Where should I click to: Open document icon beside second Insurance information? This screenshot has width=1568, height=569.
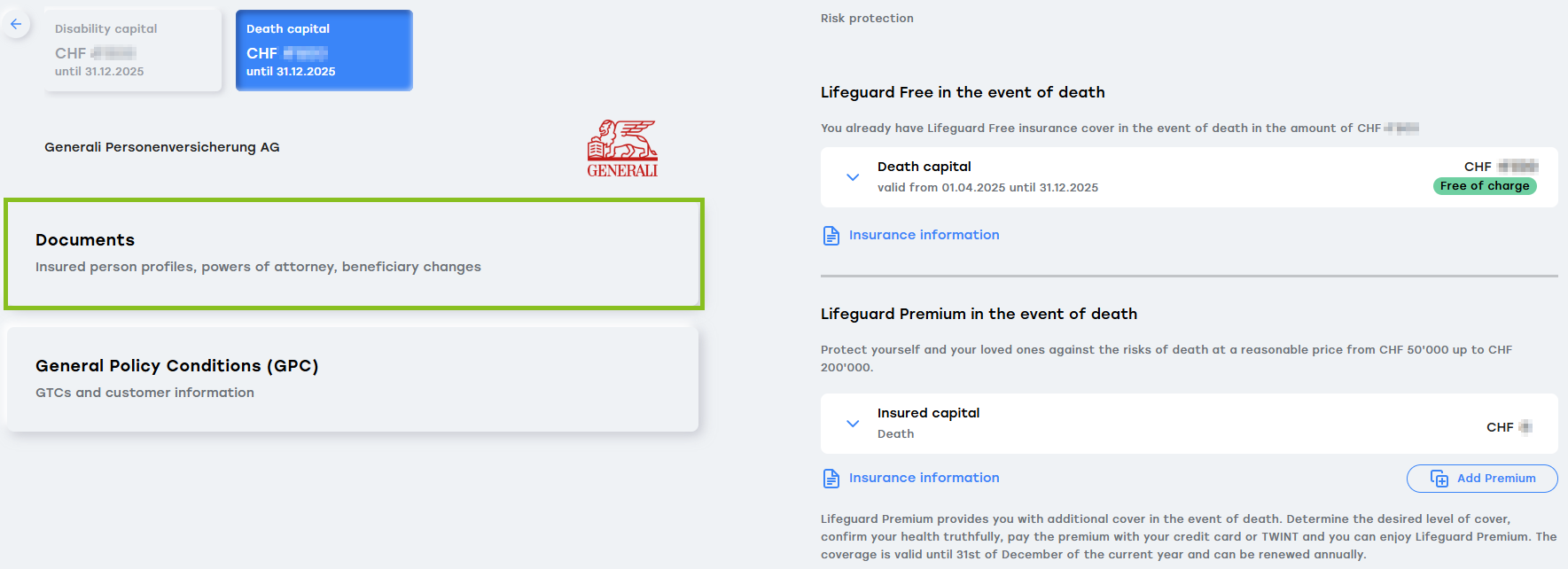pos(831,479)
